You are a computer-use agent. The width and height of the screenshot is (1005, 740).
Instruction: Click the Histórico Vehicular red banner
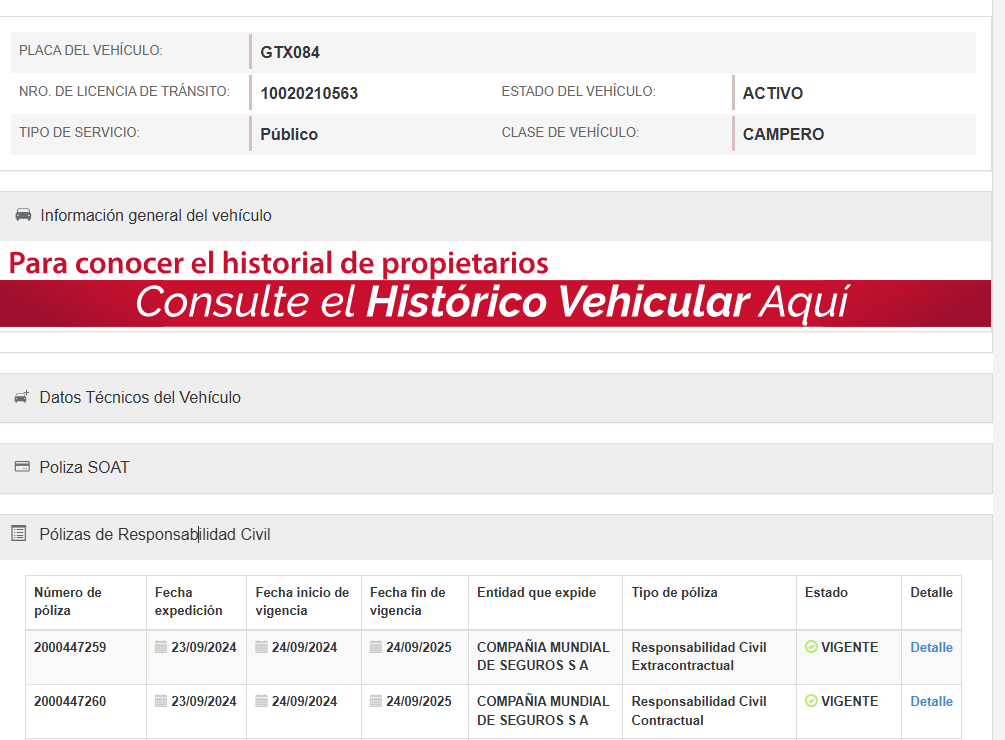click(x=495, y=302)
